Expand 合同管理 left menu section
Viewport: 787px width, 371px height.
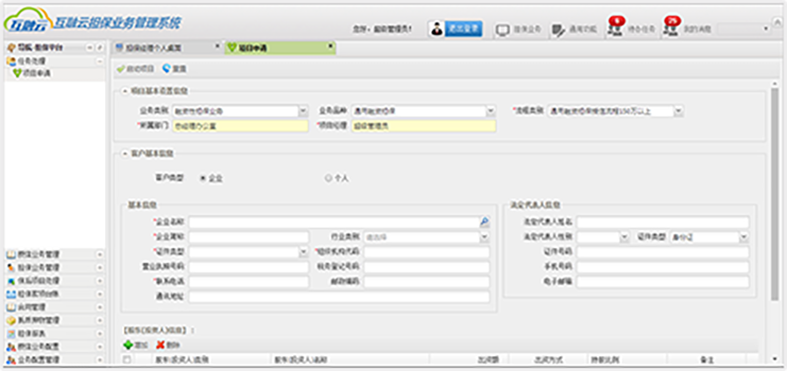point(99,307)
